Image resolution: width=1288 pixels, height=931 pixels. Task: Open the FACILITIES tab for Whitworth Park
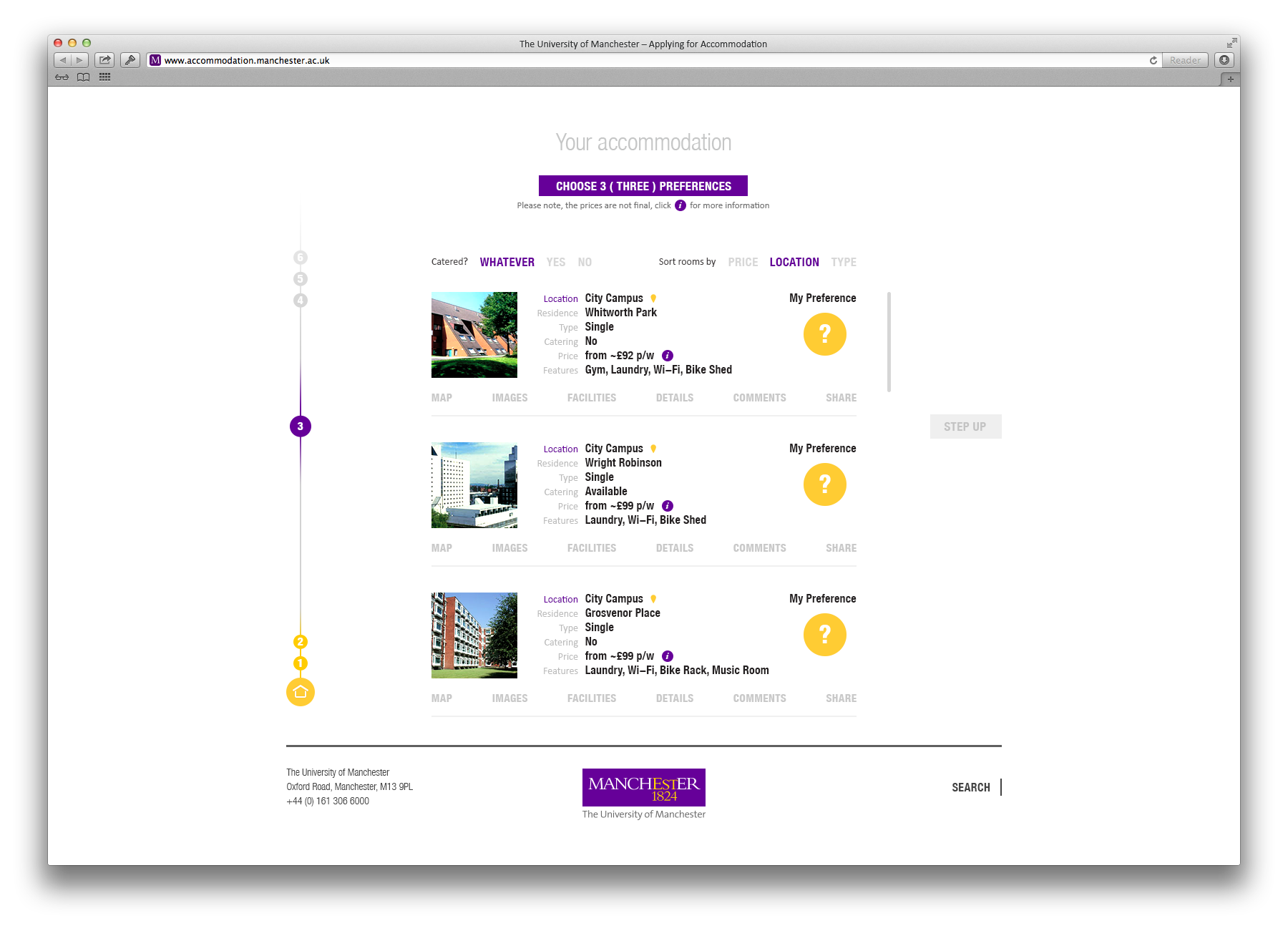click(591, 398)
